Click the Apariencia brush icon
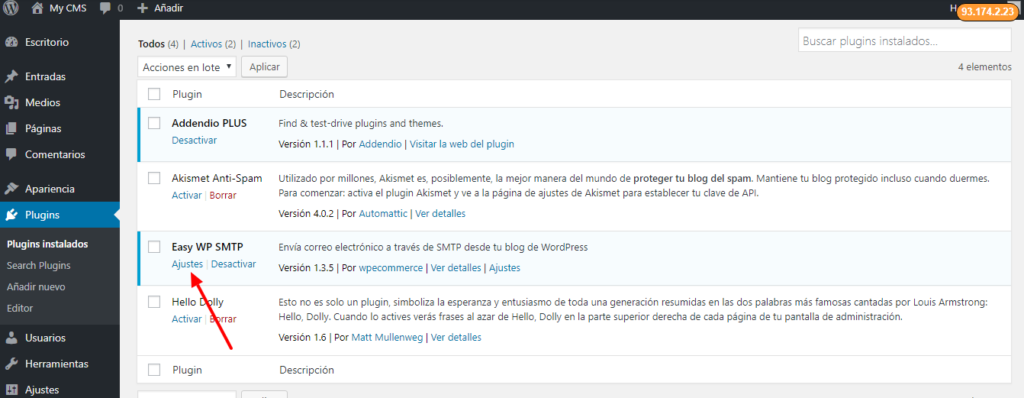The width and height of the screenshot is (1024, 398). point(11,189)
